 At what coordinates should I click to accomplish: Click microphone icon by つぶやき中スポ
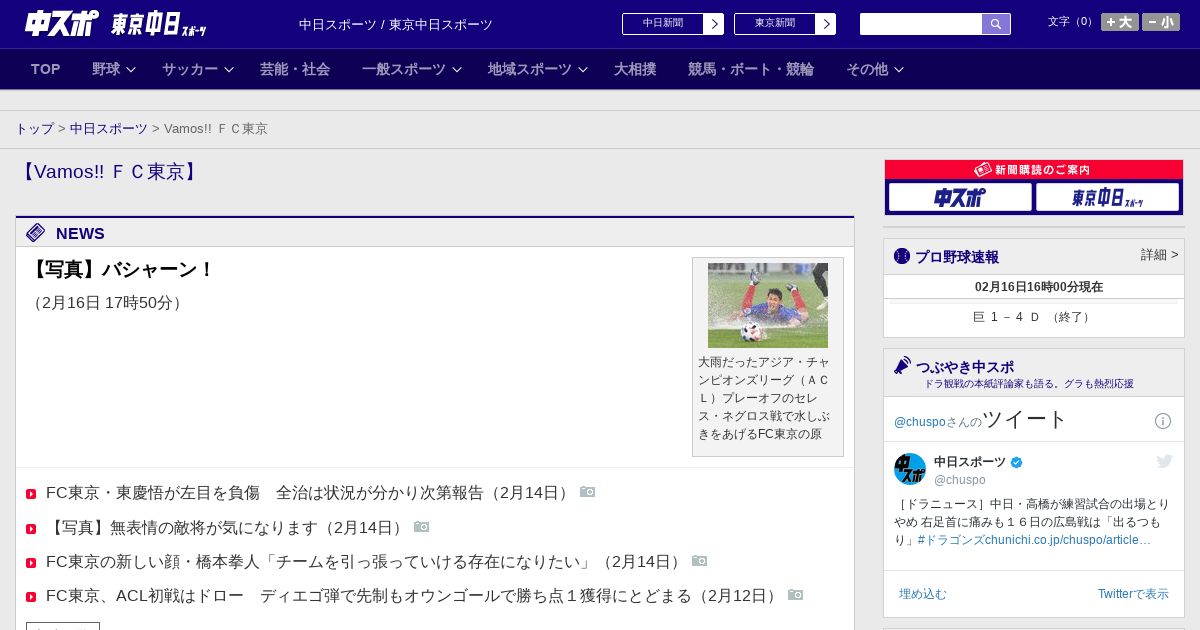[x=903, y=365]
